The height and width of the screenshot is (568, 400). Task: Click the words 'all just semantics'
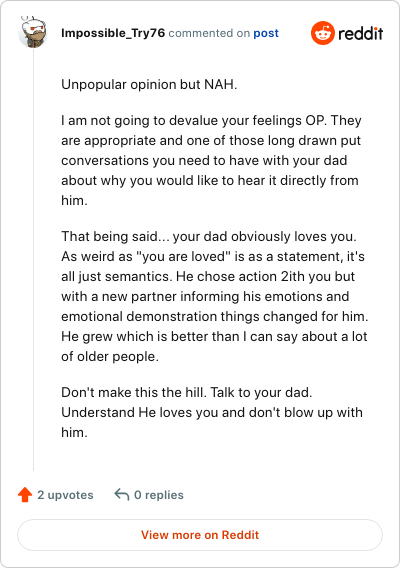(x=117, y=276)
